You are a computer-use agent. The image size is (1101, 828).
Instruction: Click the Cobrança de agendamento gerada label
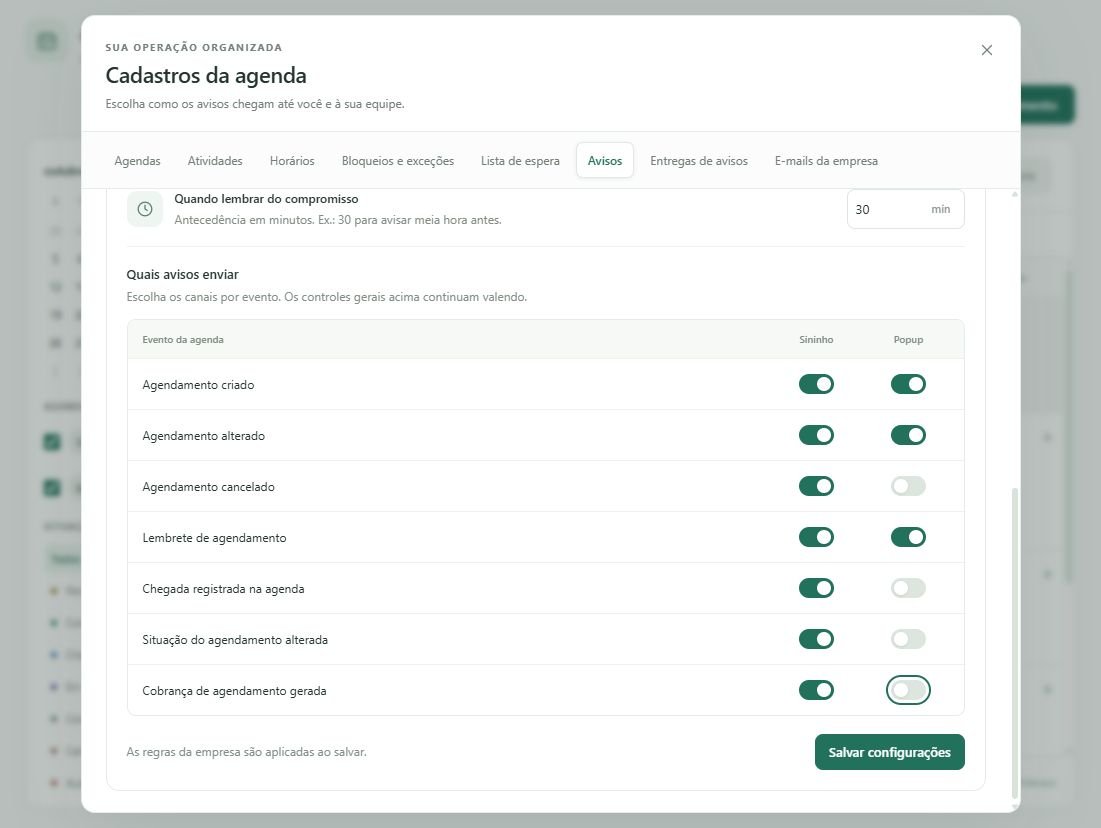[235, 691]
